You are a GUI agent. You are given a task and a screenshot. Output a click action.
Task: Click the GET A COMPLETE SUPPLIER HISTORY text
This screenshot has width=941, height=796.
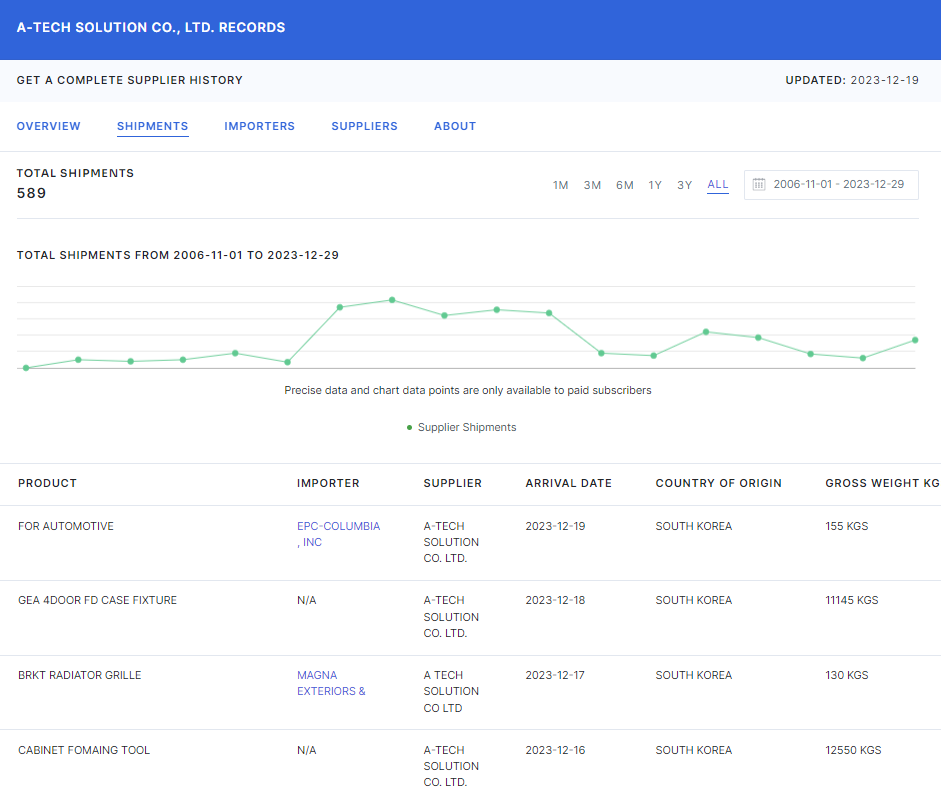[x=130, y=80]
